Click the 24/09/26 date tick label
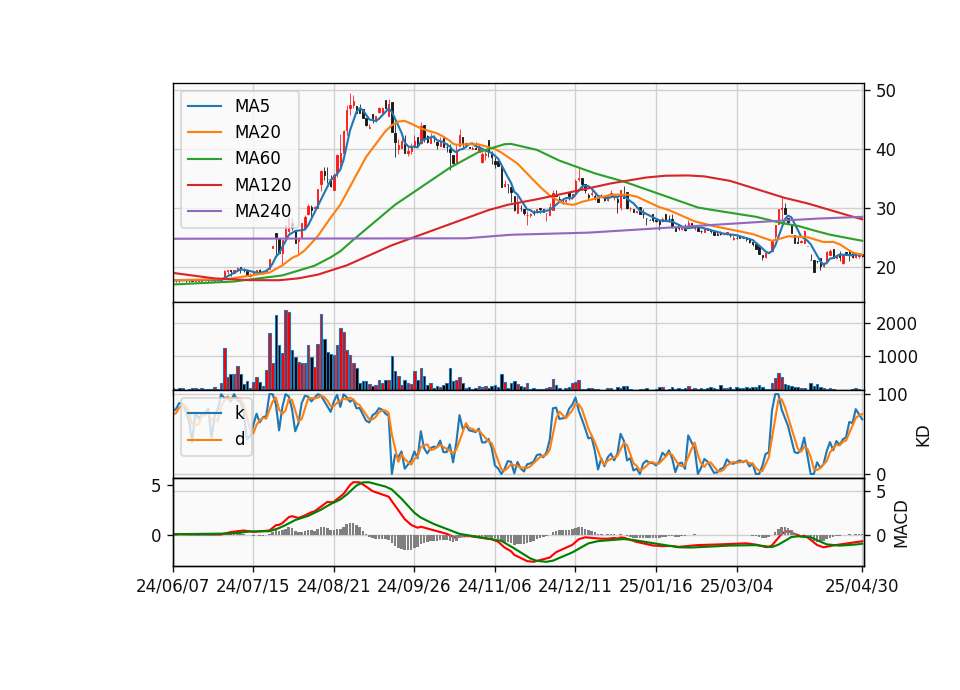Screen dimensions: 960x690 tap(414, 587)
